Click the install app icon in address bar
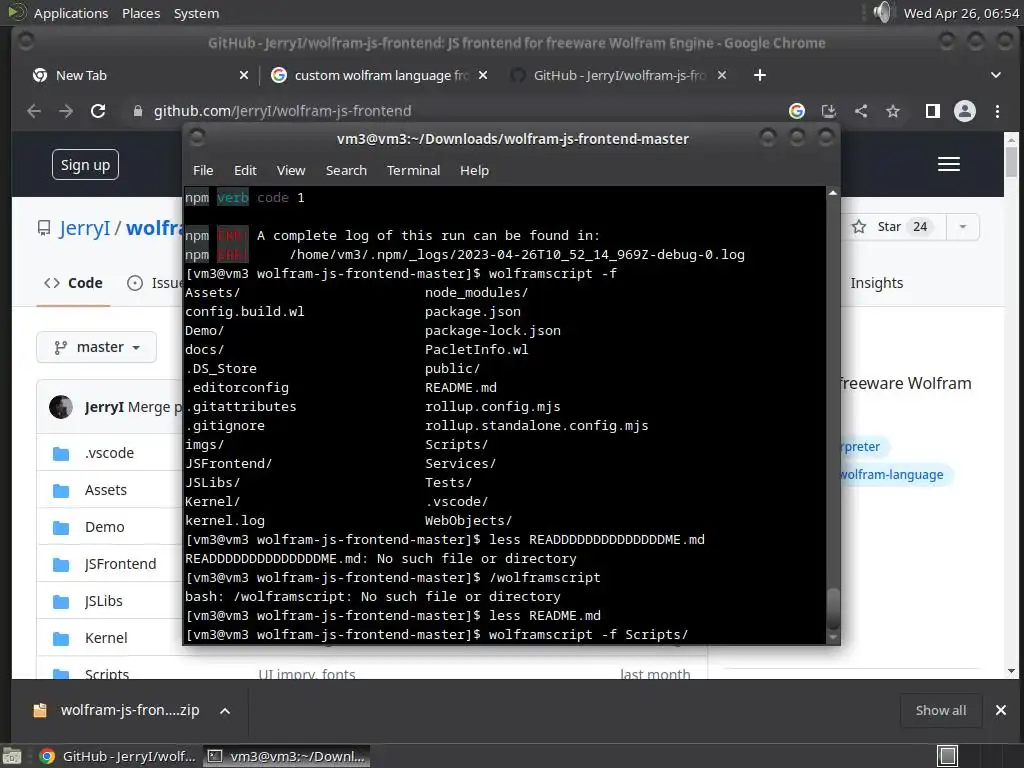 (x=829, y=111)
